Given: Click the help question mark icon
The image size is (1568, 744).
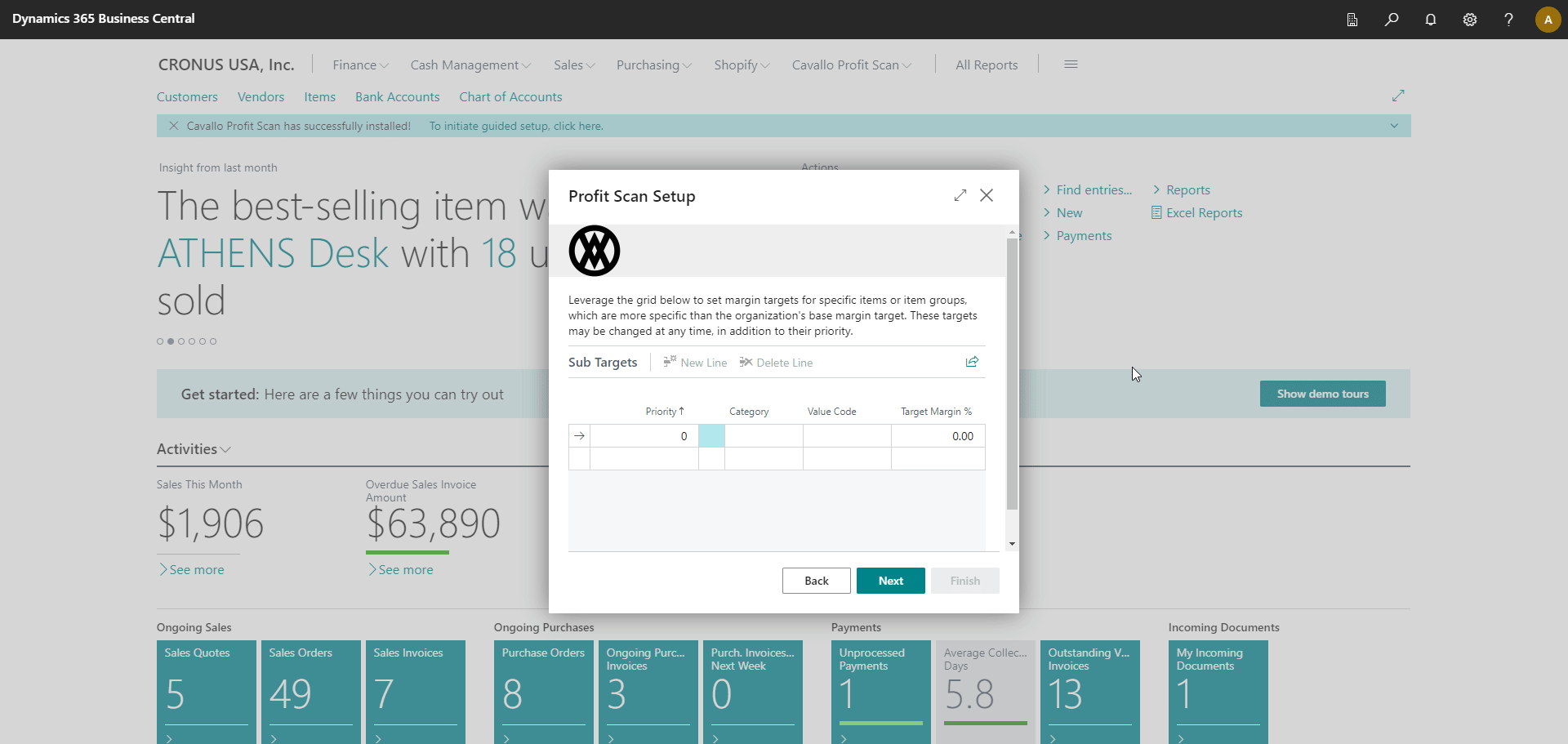Looking at the screenshot, I should (1508, 20).
